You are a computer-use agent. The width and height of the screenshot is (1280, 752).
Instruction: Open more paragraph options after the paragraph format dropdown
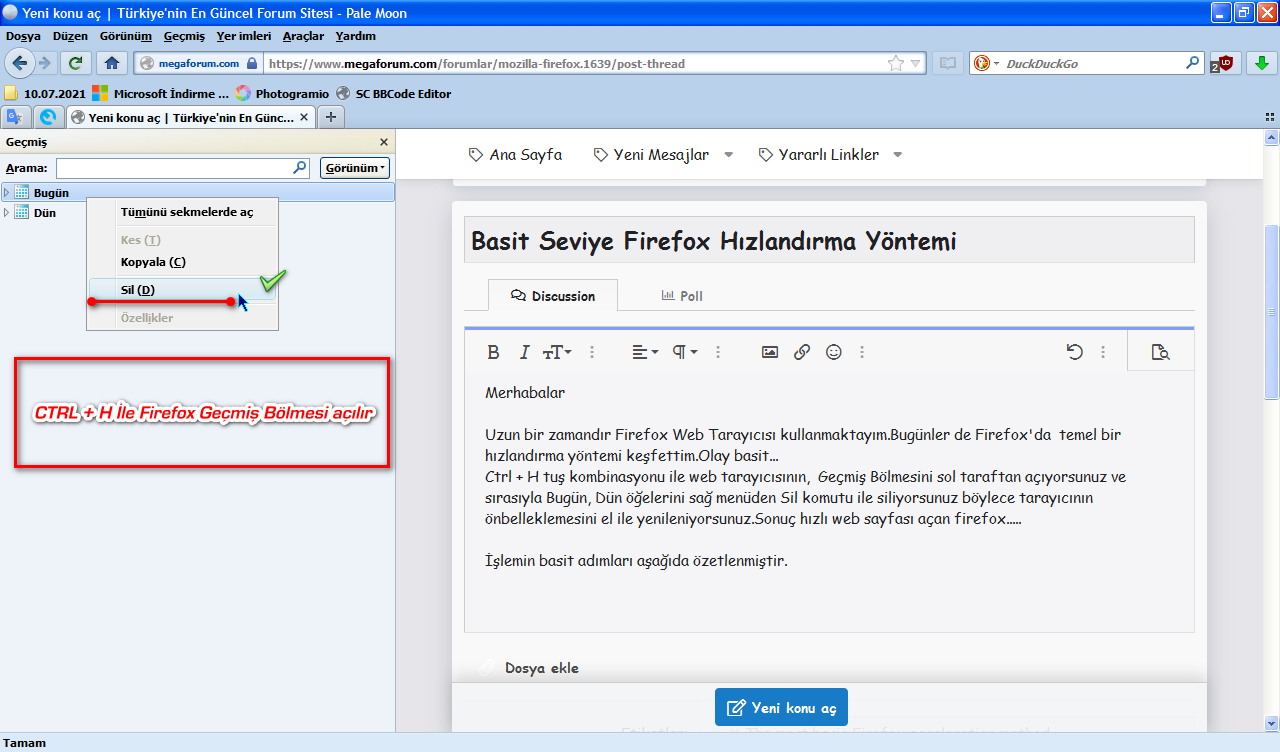tap(718, 352)
